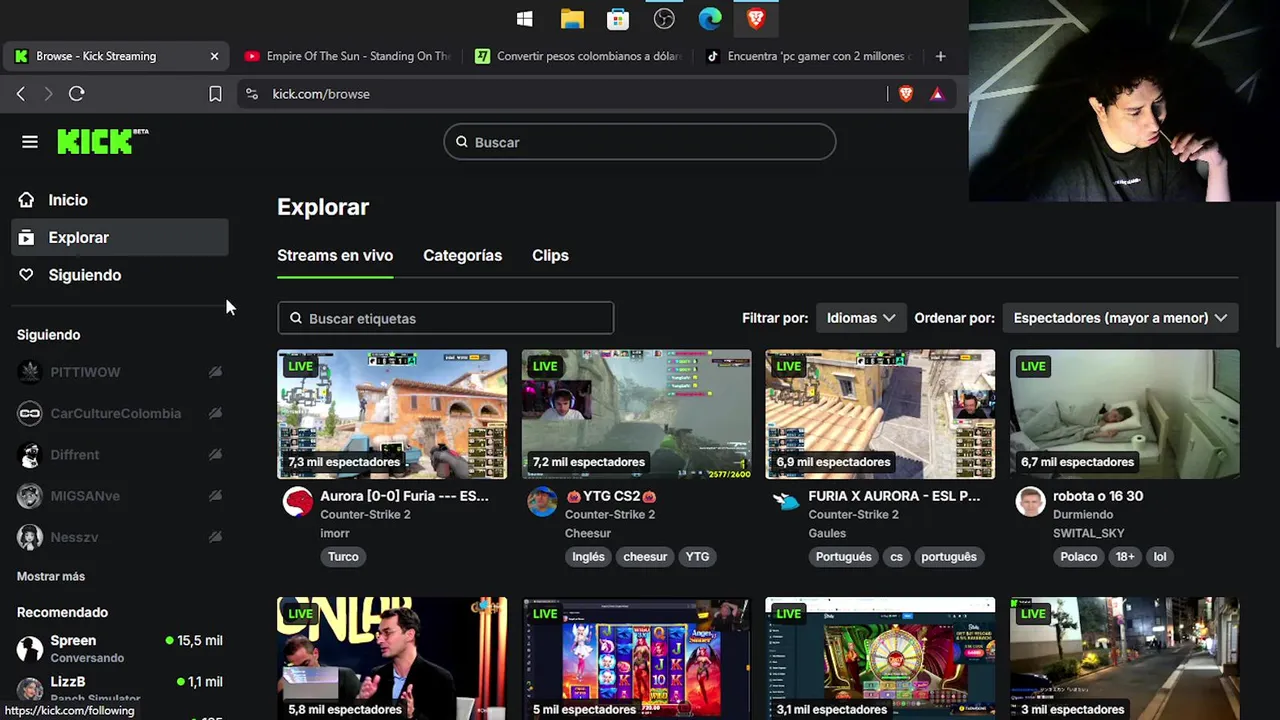Open Cheesur streamer avatar

542,501
